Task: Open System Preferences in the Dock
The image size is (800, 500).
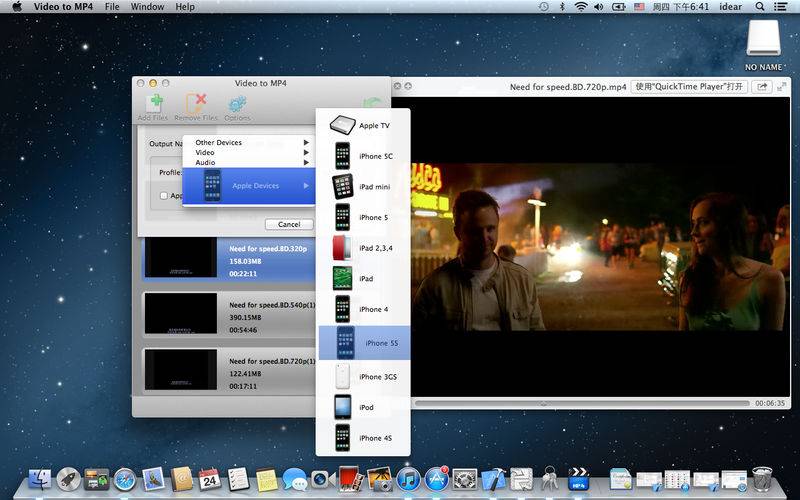Action: (x=465, y=480)
